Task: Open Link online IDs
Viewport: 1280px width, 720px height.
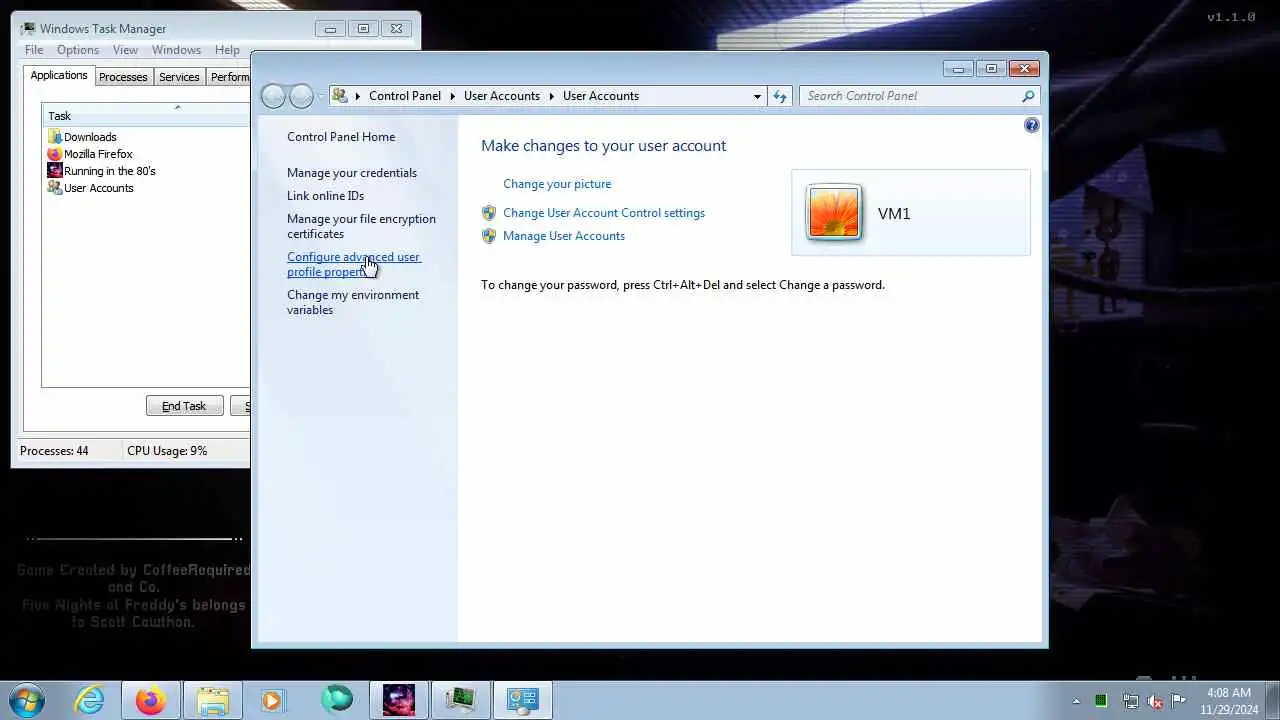Action: [x=325, y=196]
